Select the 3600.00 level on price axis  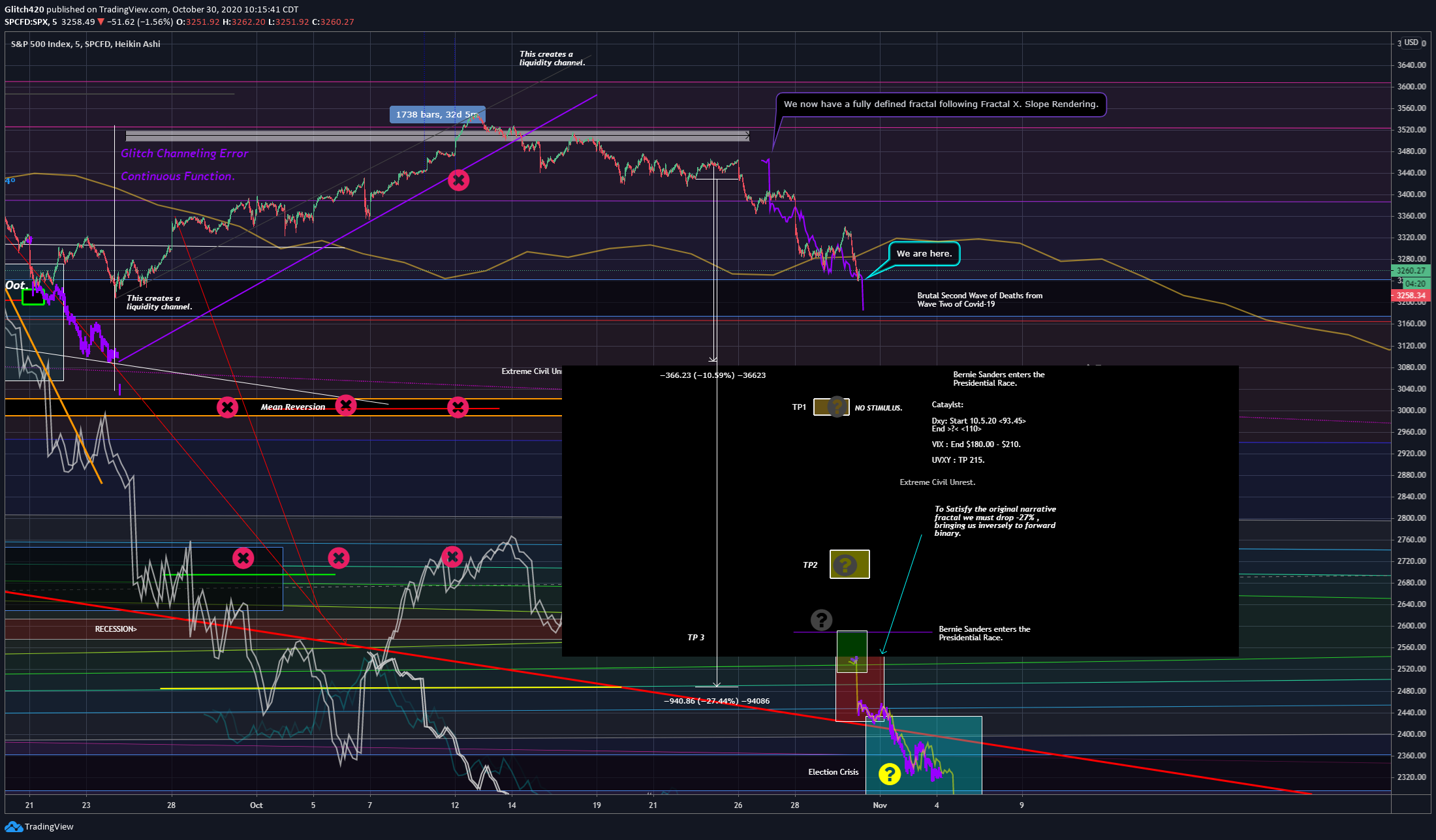pyautogui.click(x=1411, y=87)
